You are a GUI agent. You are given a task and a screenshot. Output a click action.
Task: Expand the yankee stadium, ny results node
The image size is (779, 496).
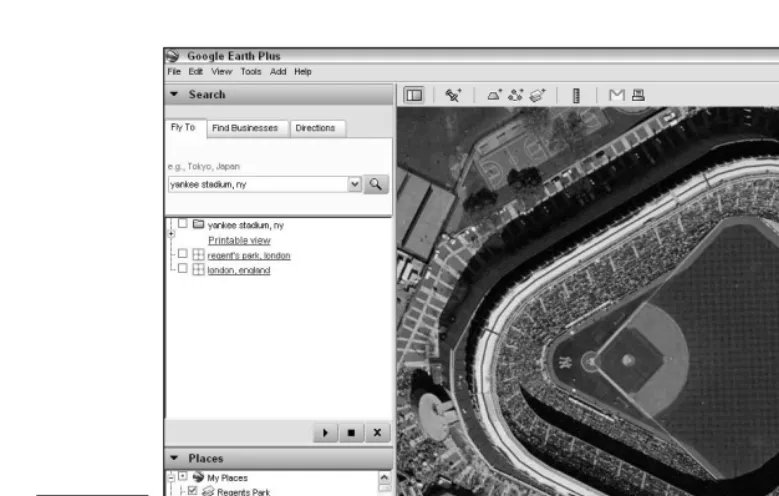tap(171, 234)
